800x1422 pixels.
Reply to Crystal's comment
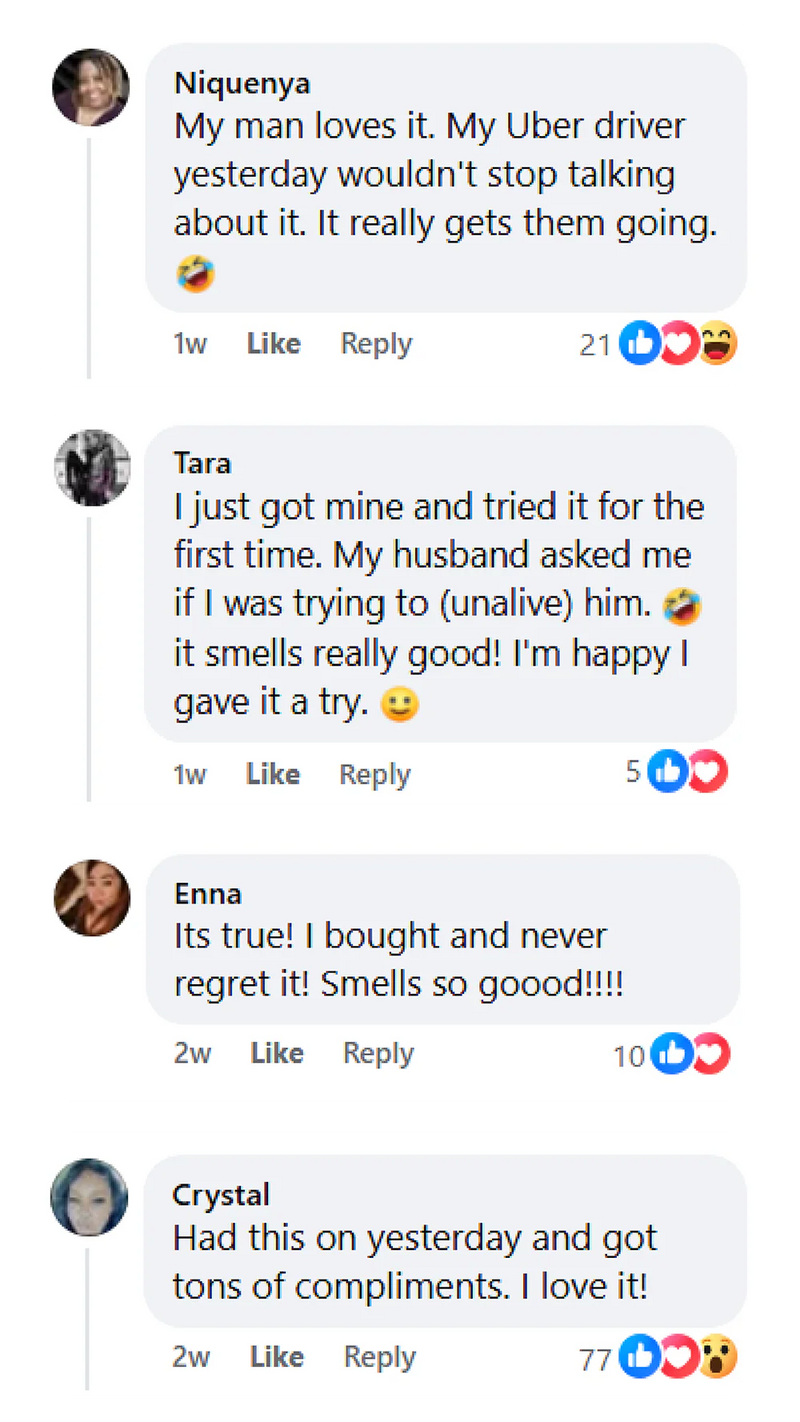pos(379,1357)
